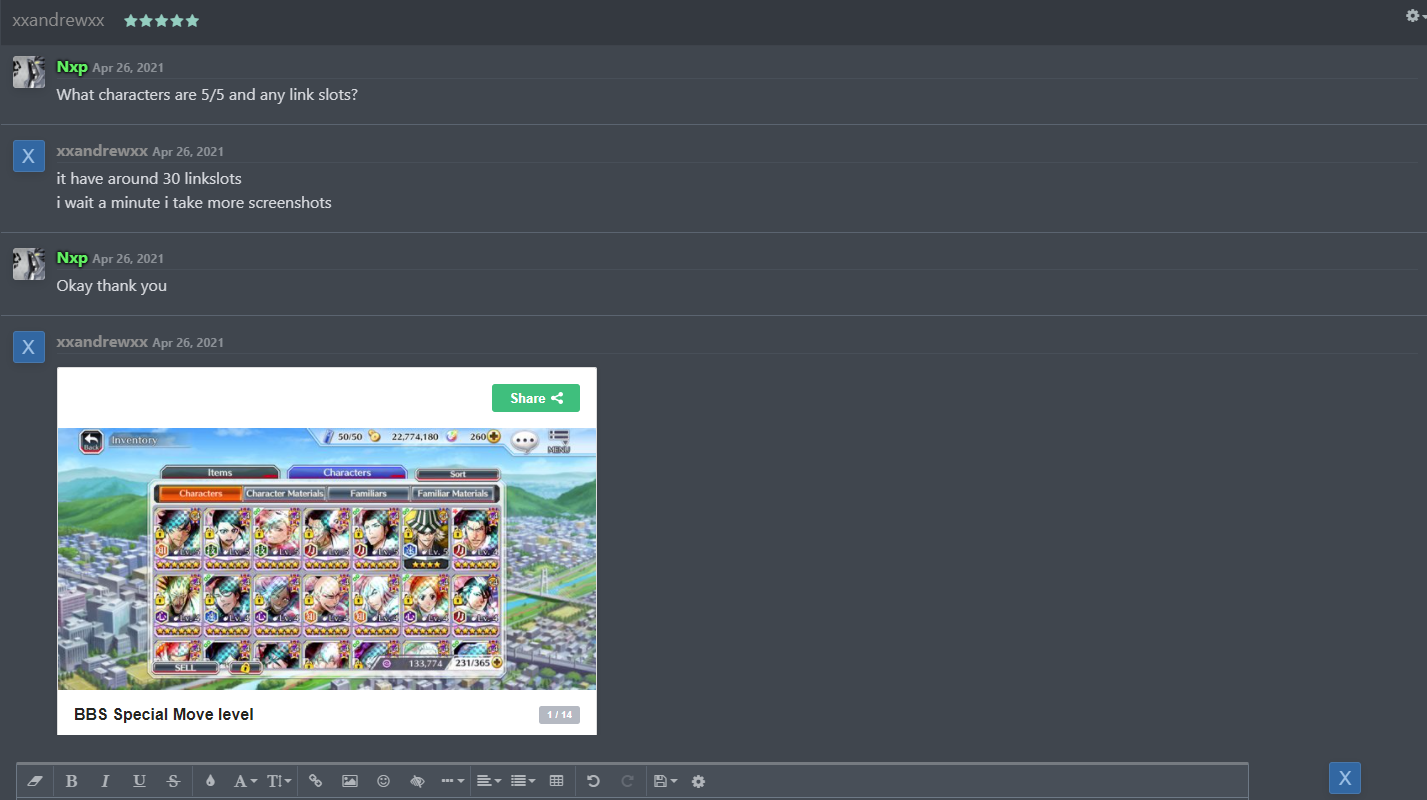This screenshot has height=800, width=1427.
Task: Click the plus icon beside 260 orbs
Action: click(x=493, y=437)
